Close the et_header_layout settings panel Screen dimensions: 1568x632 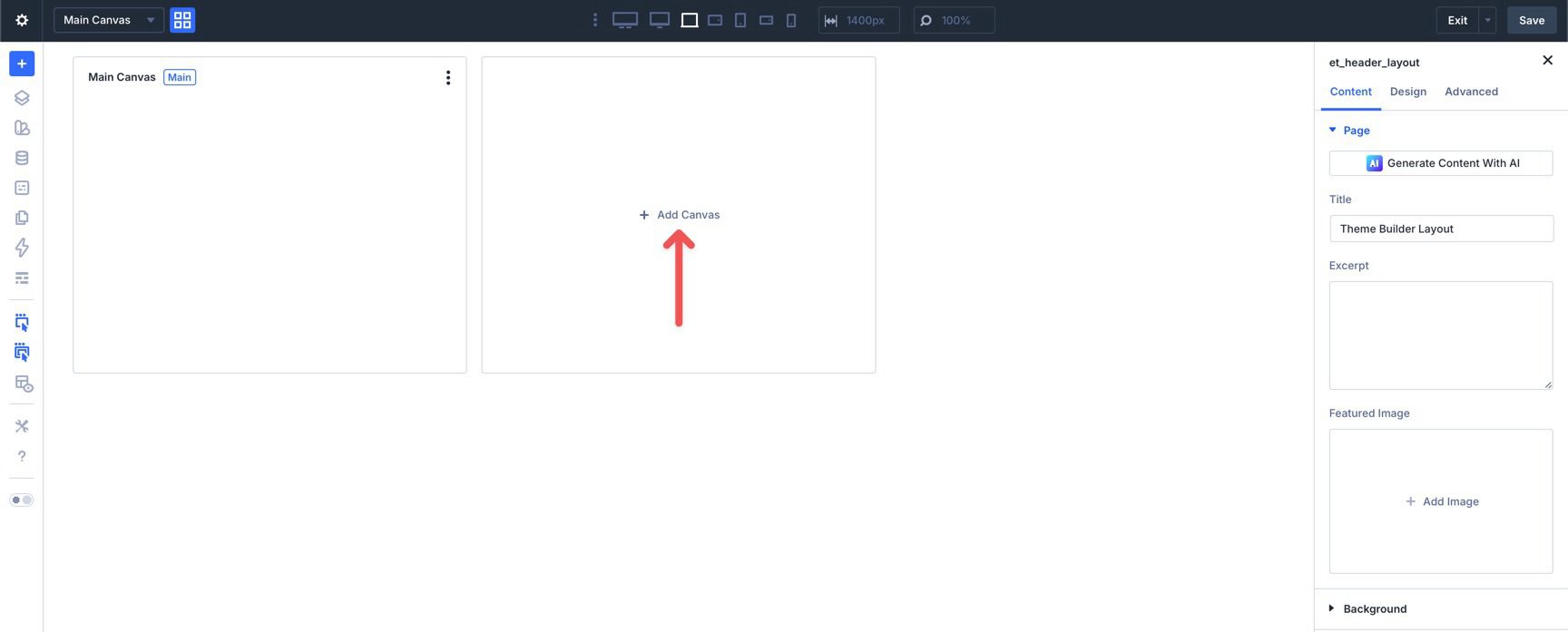tap(1547, 60)
